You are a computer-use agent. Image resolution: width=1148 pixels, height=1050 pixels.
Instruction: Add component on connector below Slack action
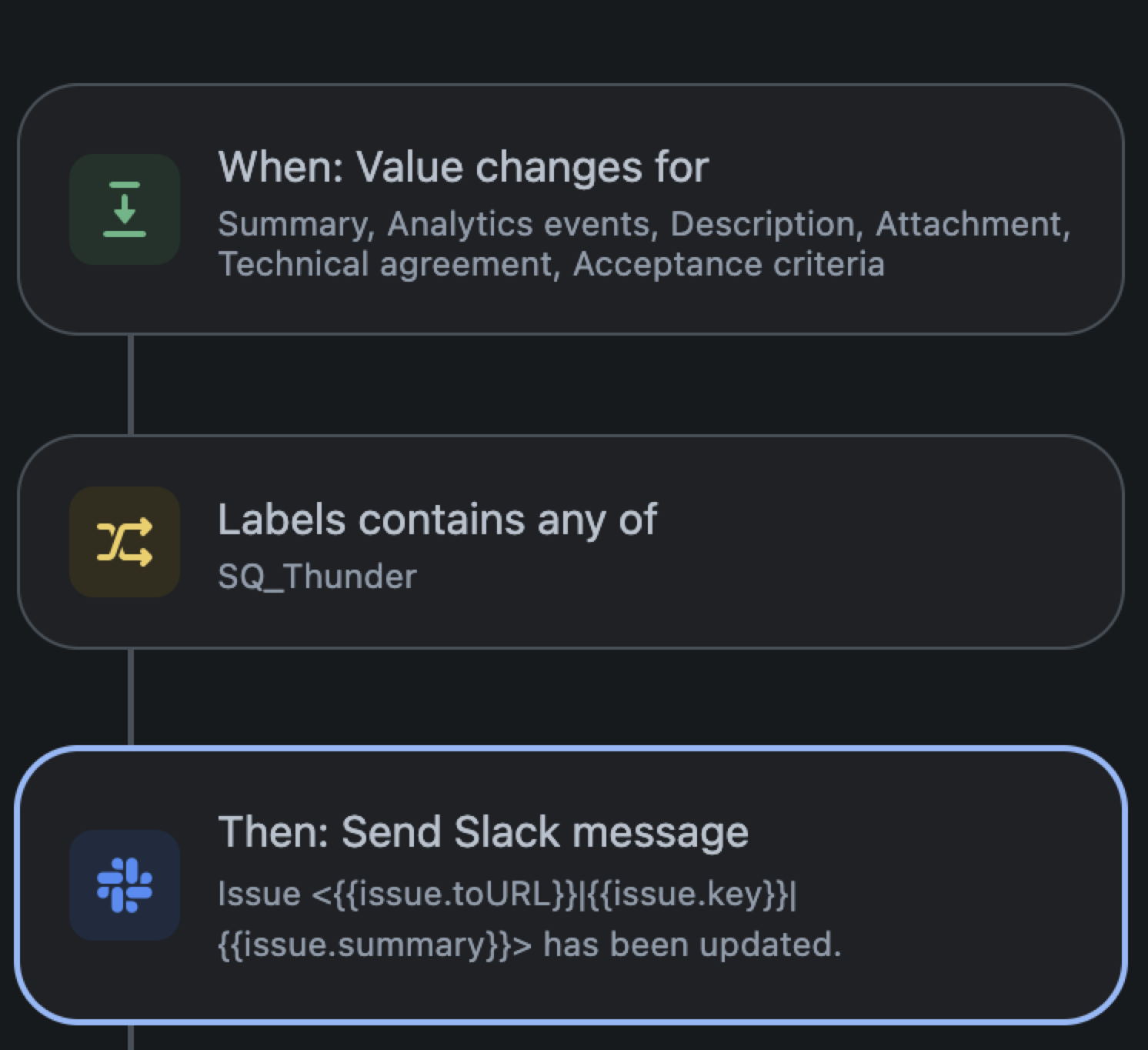point(131,1038)
